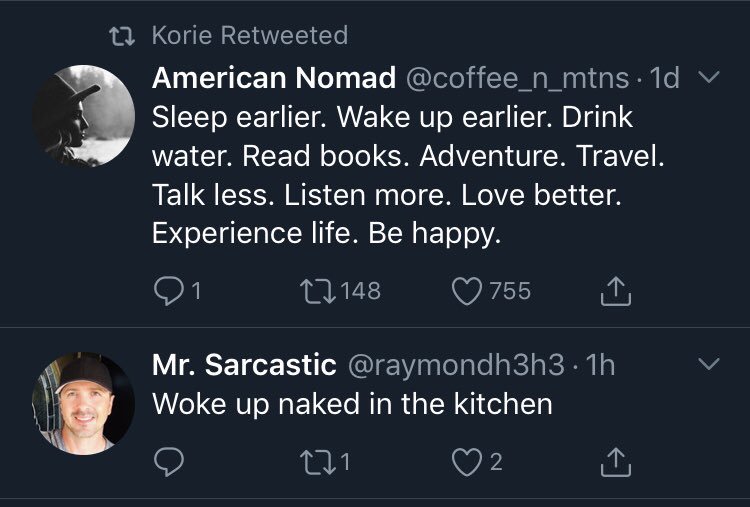Viewport: 750px width, 507px height.
Task: Tap the 'Korie Retweeted' label
Action: 250,36
